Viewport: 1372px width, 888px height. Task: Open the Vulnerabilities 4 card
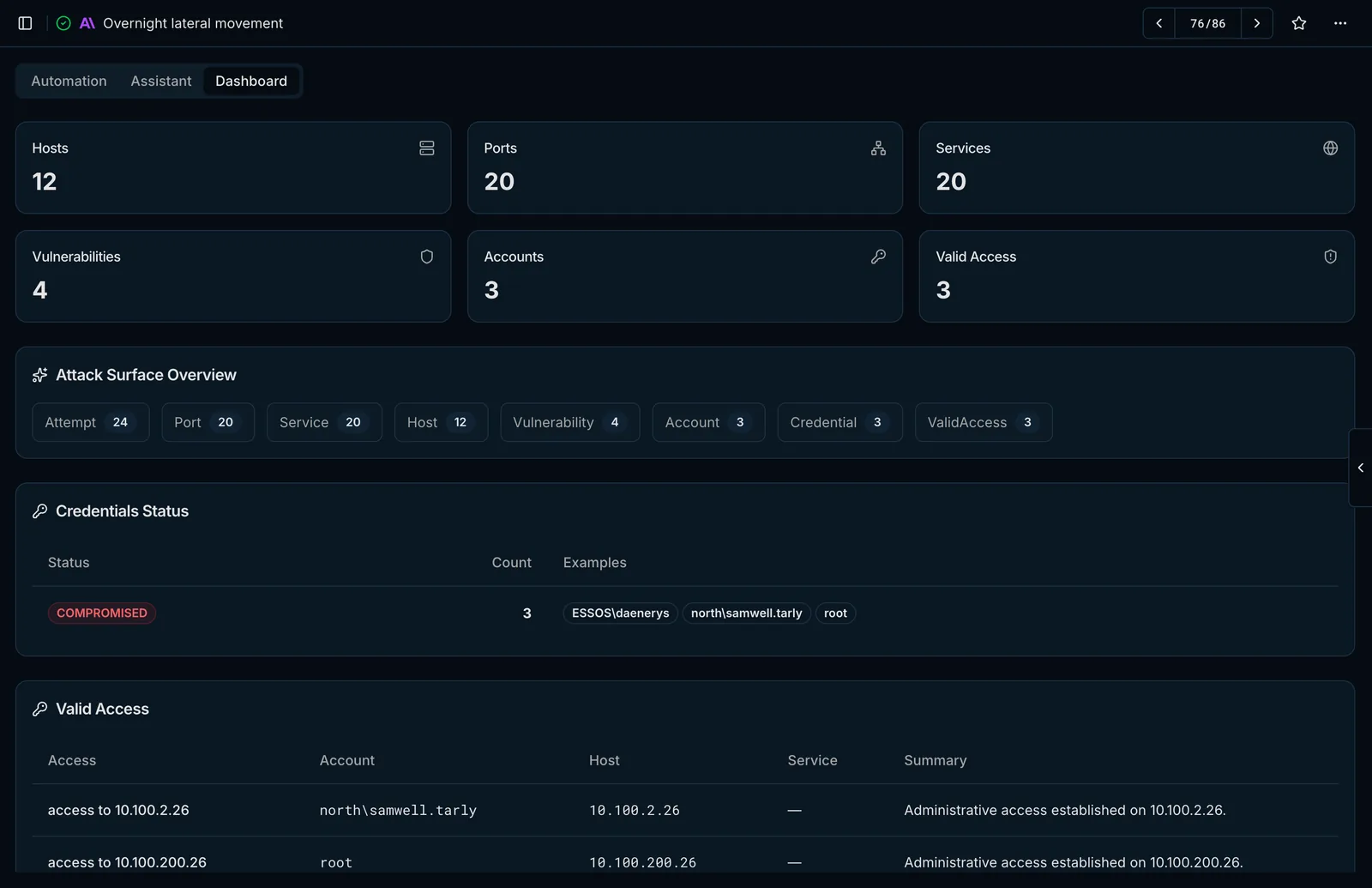pyautogui.click(x=233, y=276)
